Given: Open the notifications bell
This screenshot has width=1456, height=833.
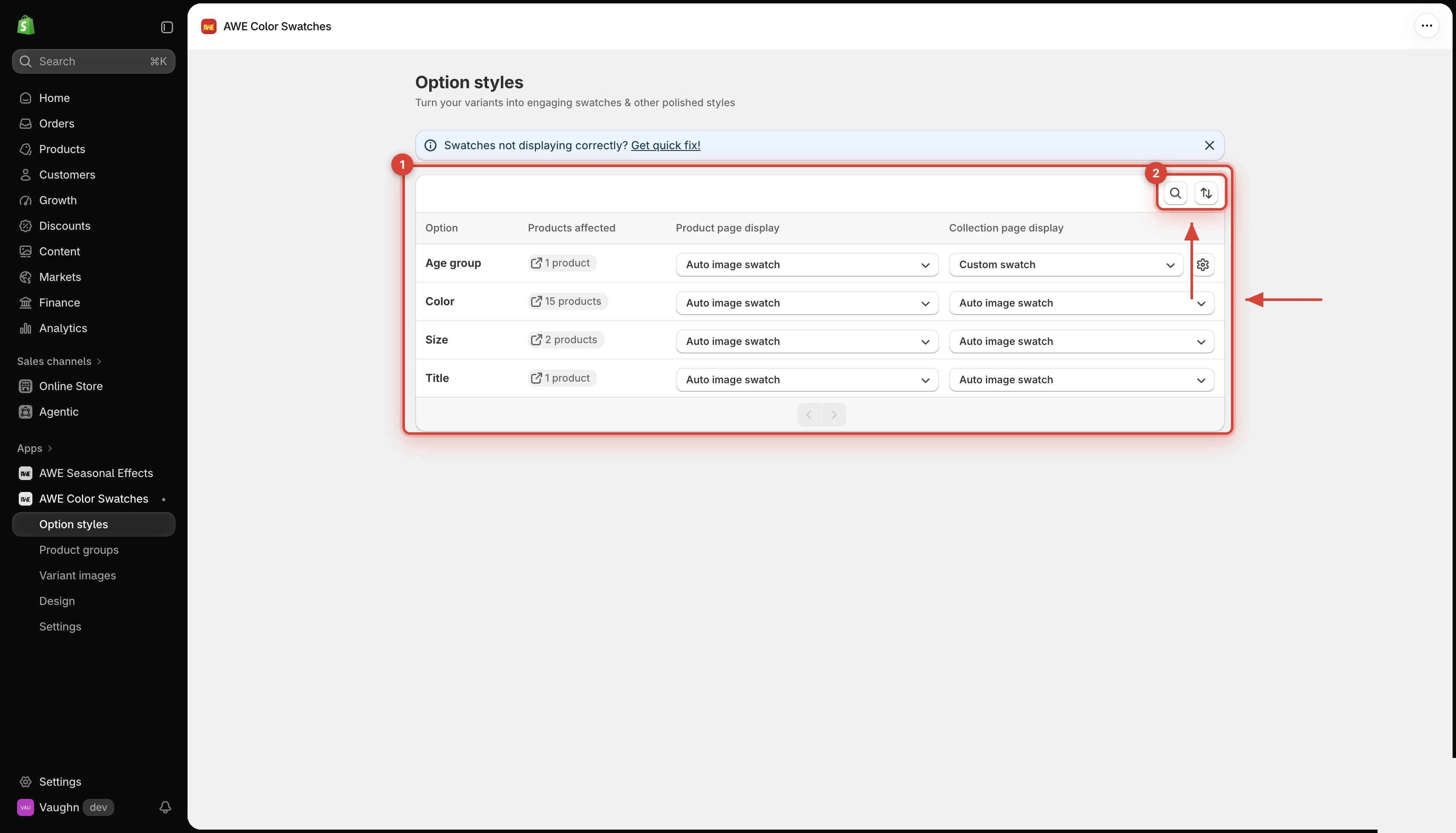Looking at the screenshot, I should click(x=165, y=807).
